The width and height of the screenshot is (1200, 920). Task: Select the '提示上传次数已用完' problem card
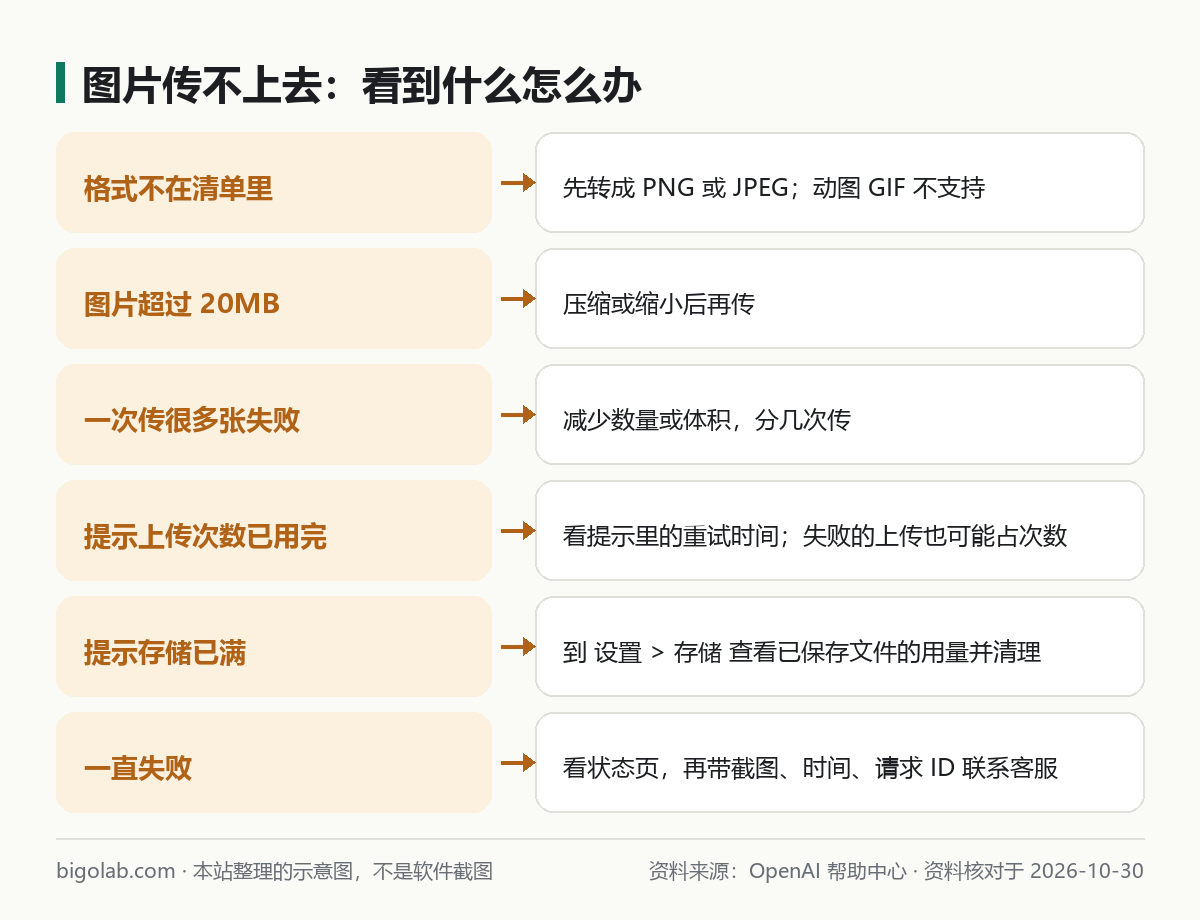274,531
